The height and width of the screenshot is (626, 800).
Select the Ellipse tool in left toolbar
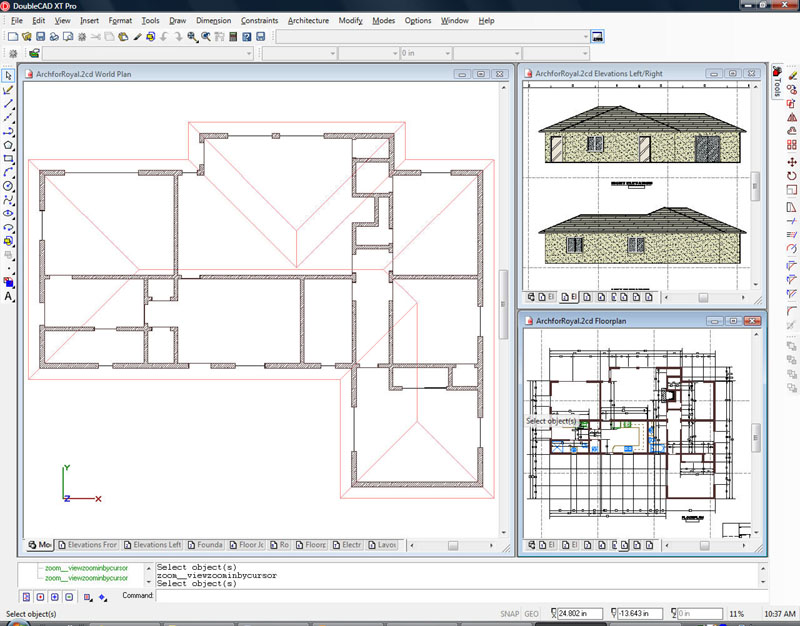[x=8, y=214]
